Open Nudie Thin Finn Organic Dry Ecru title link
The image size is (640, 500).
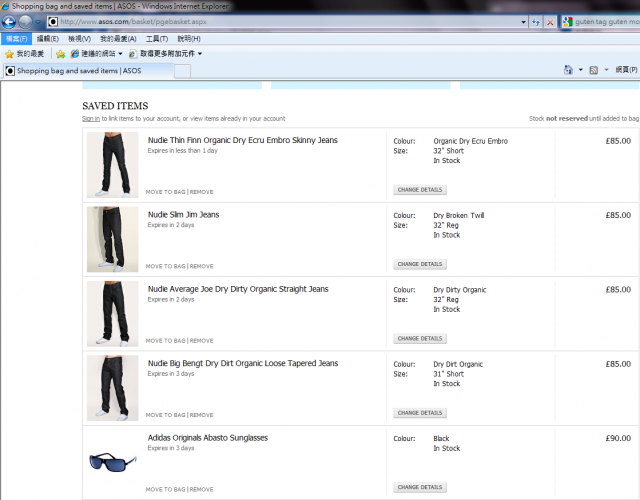(242, 140)
